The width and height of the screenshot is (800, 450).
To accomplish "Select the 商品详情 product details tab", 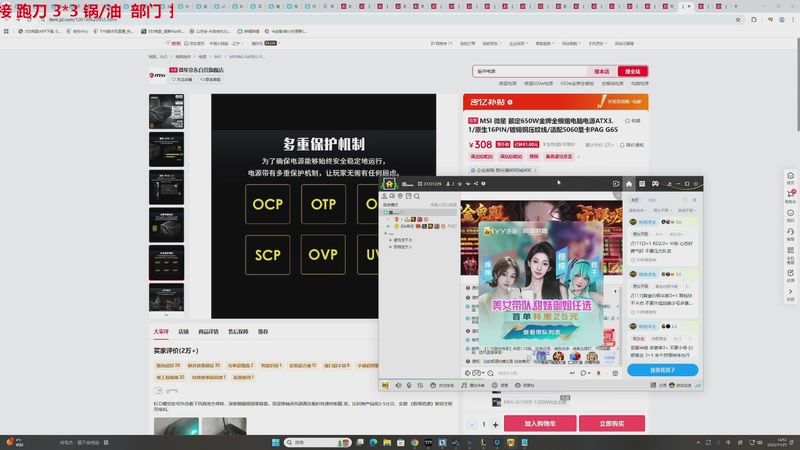I will (208, 332).
